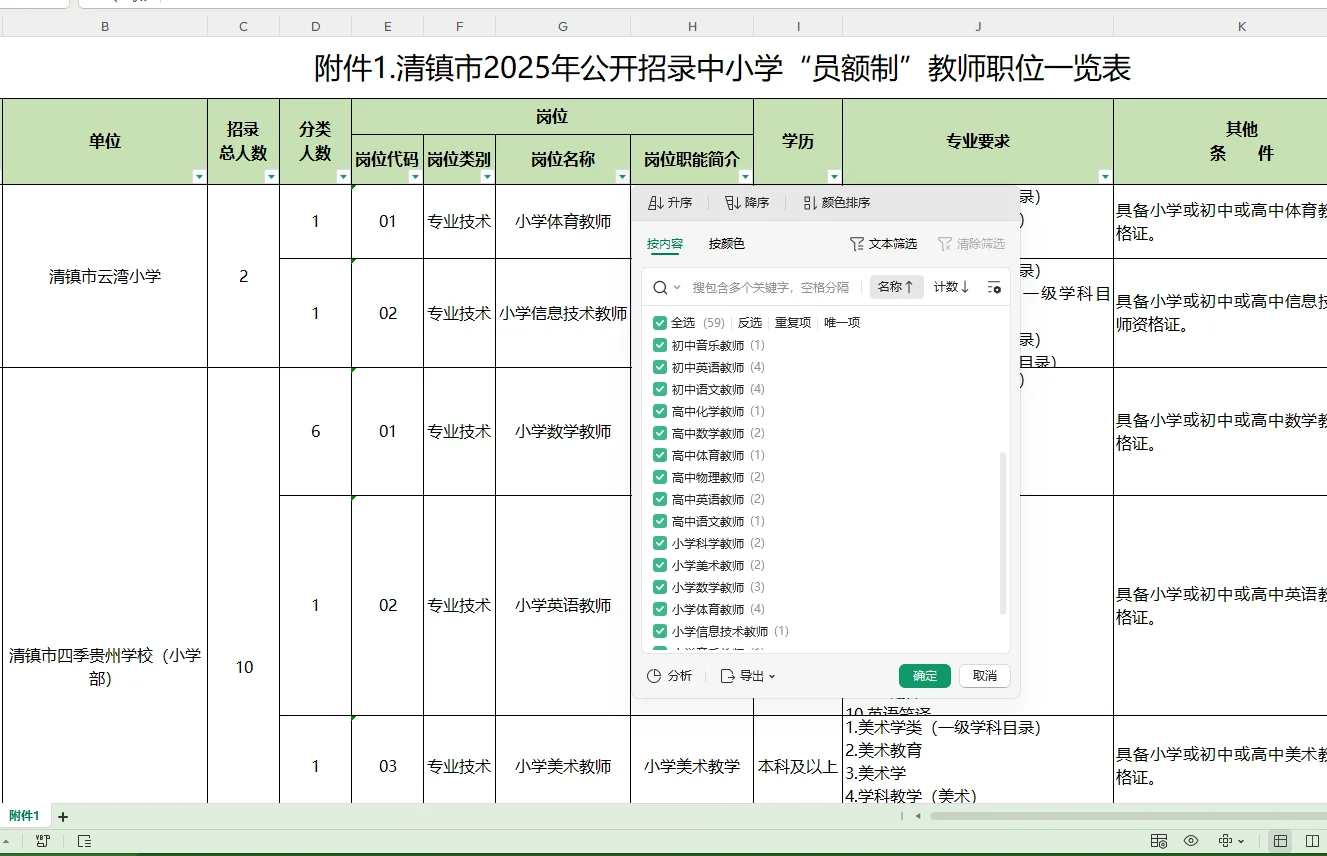This screenshot has height=856, width=1327.
Task: Open the 学历 column filter dropdown
Action: [834, 176]
